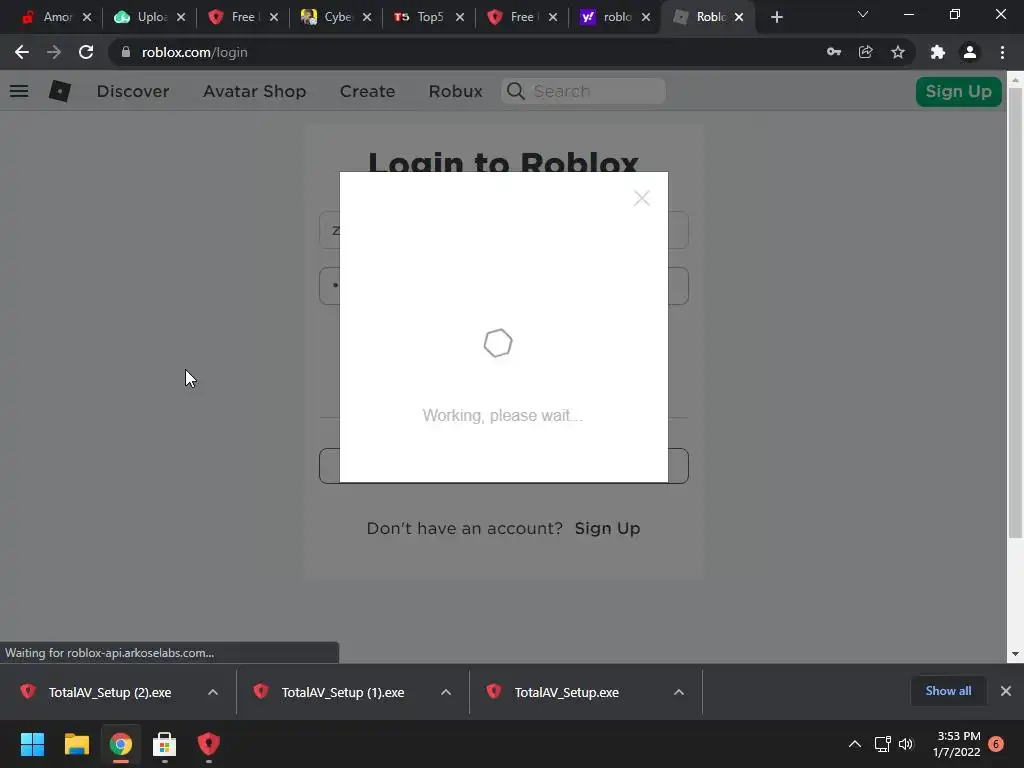The image size is (1024, 768).
Task: Expand options for TotalAV_Setup (1).exe download
Action: 446,692
